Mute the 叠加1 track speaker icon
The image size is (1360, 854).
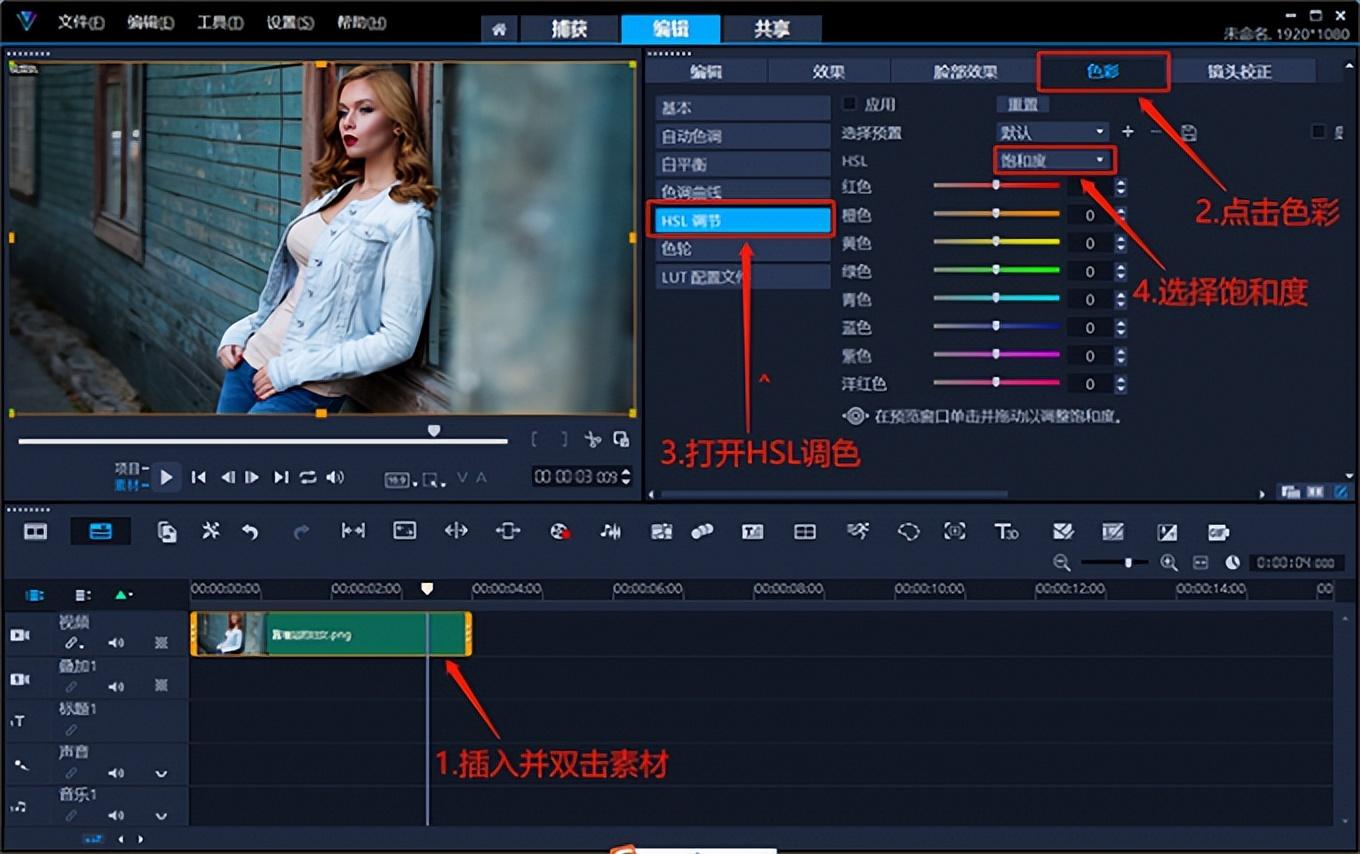[116, 687]
